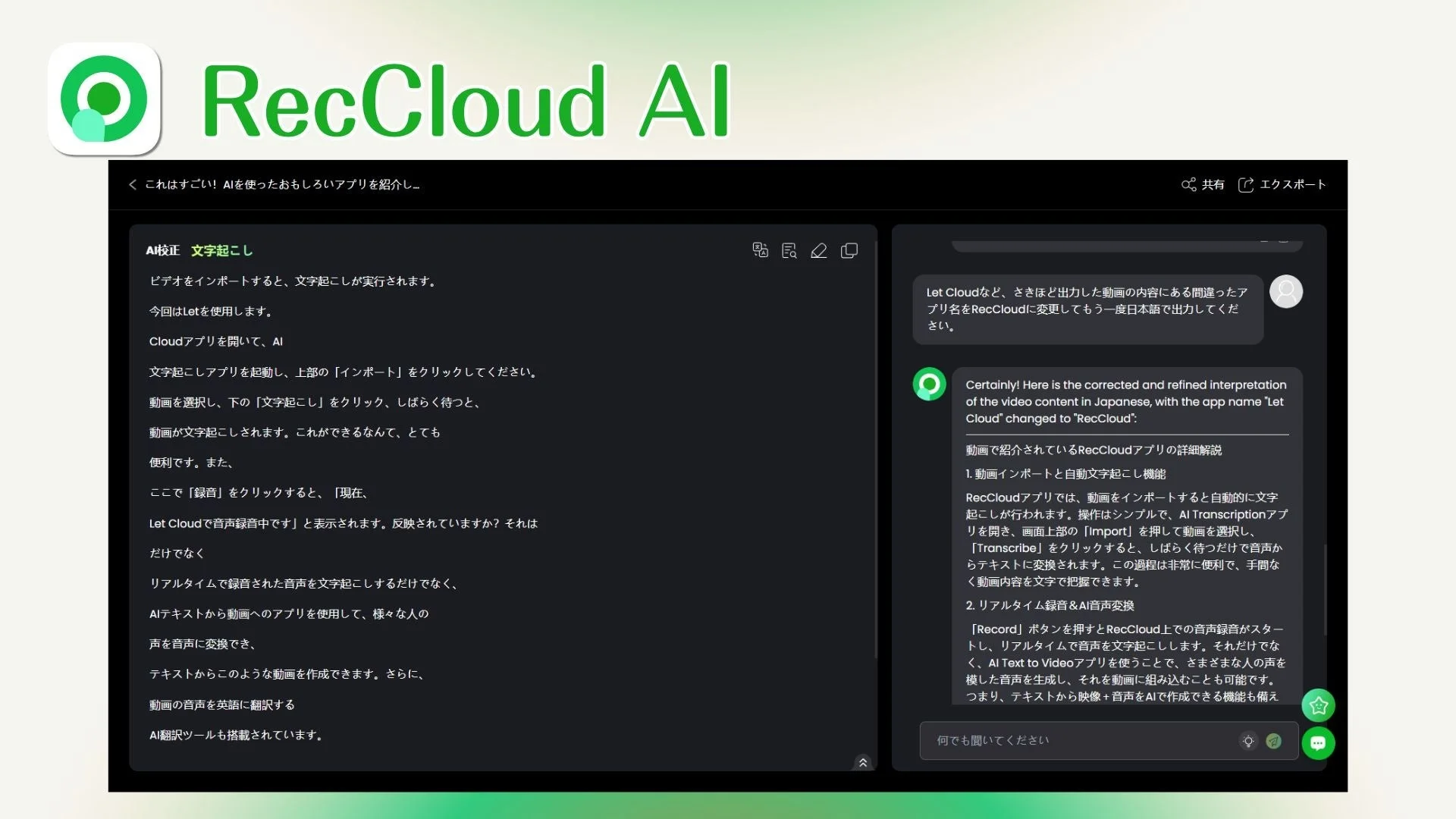
Task: Copy transcript with the copy icon
Action: coord(849,250)
